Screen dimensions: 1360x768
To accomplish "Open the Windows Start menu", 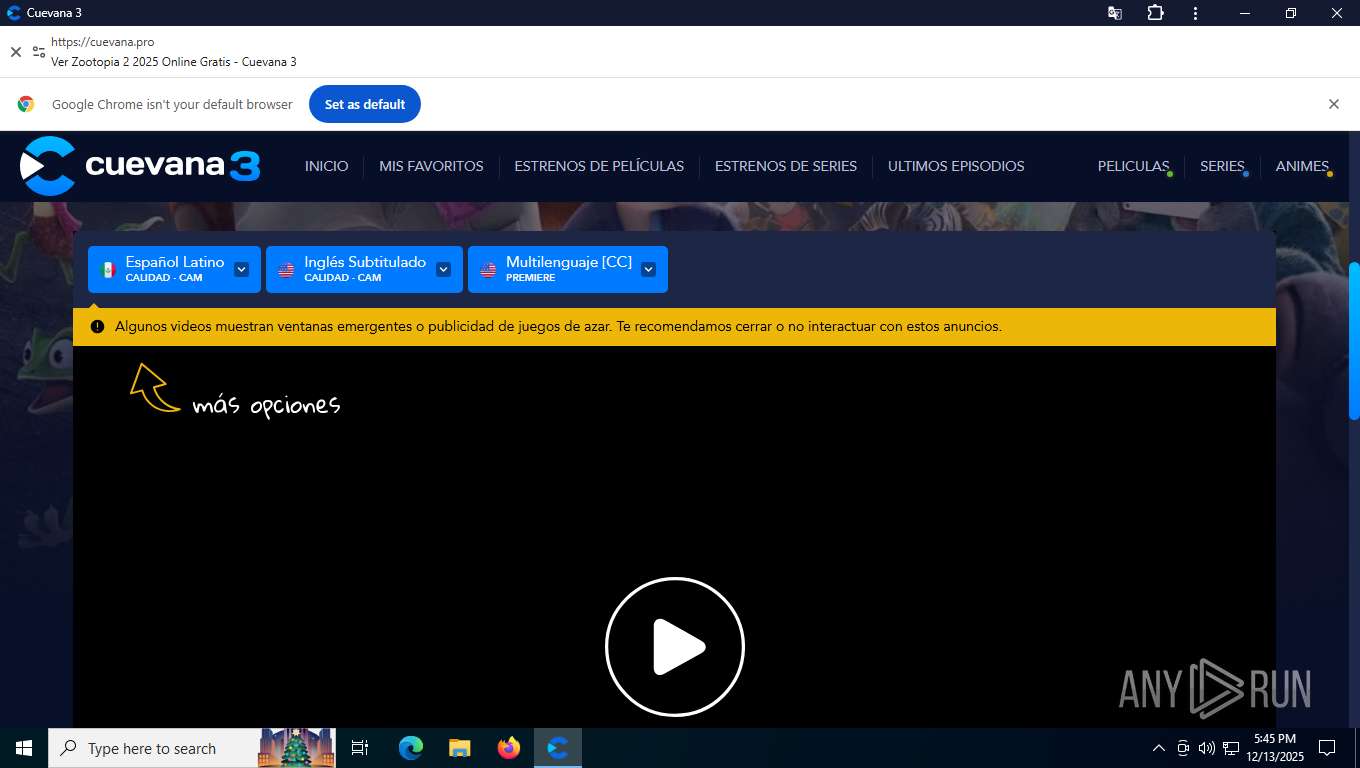I will tap(24, 748).
